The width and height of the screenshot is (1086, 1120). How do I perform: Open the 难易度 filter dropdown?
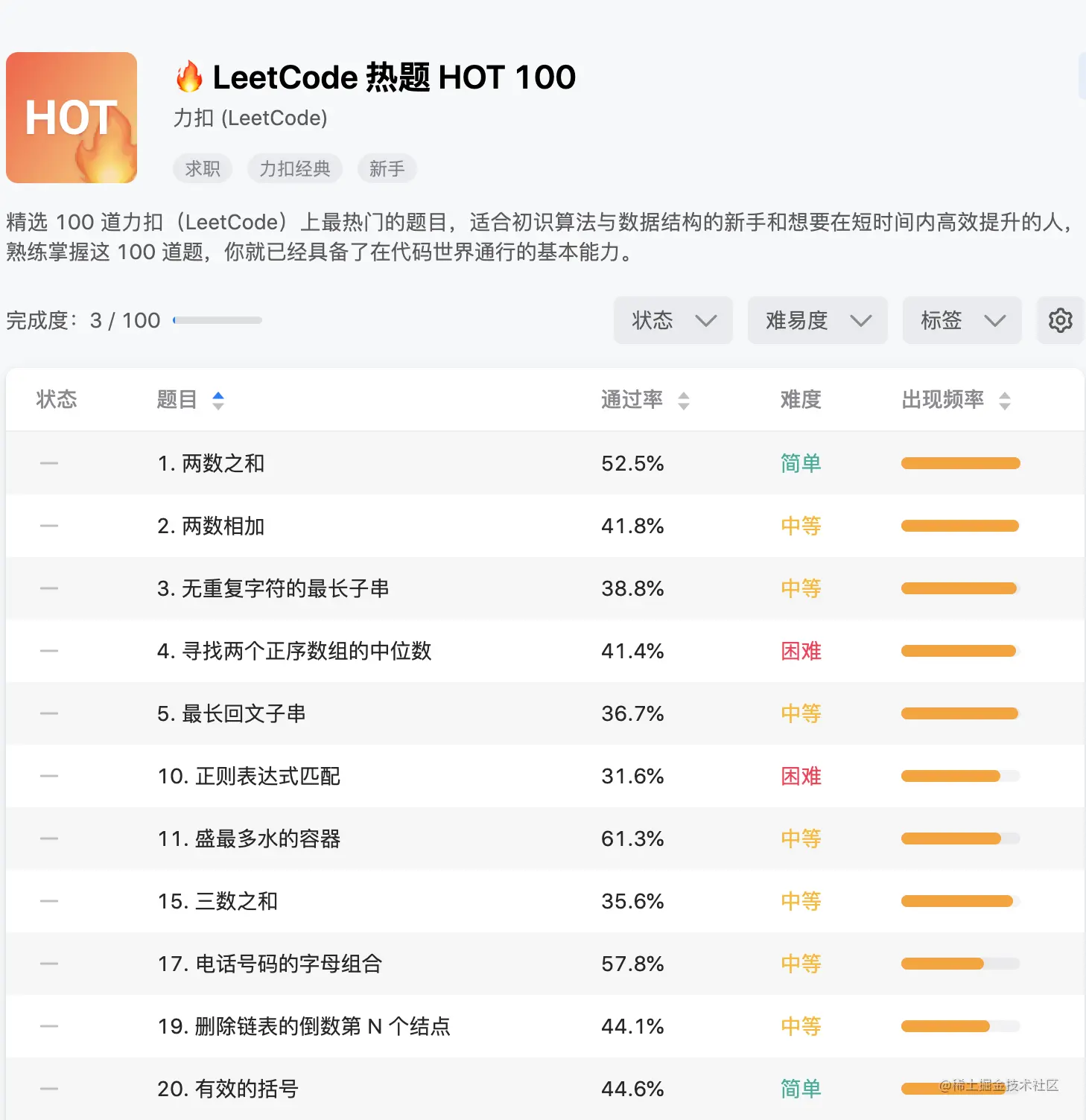tap(817, 320)
